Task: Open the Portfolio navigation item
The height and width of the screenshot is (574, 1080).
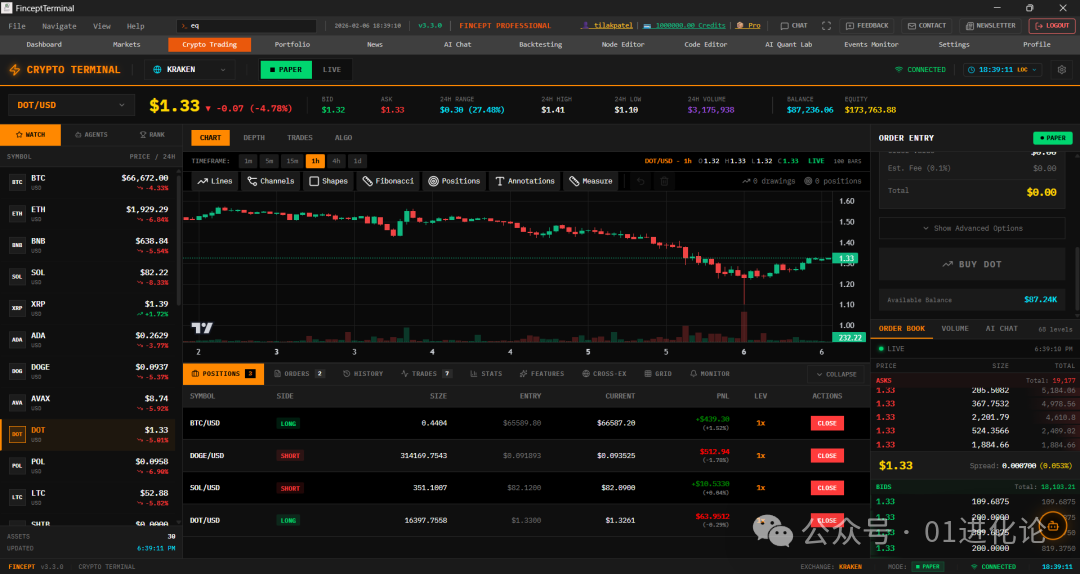Action: tap(292, 45)
